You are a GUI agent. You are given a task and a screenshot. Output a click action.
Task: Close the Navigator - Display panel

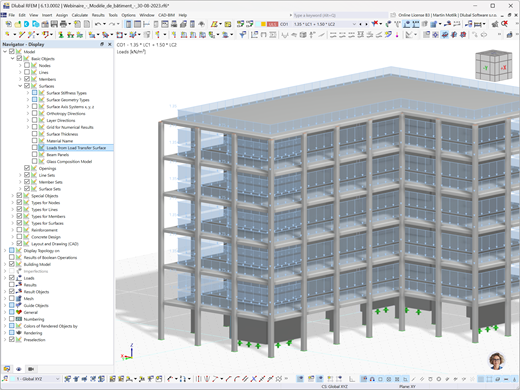click(110, 44)
